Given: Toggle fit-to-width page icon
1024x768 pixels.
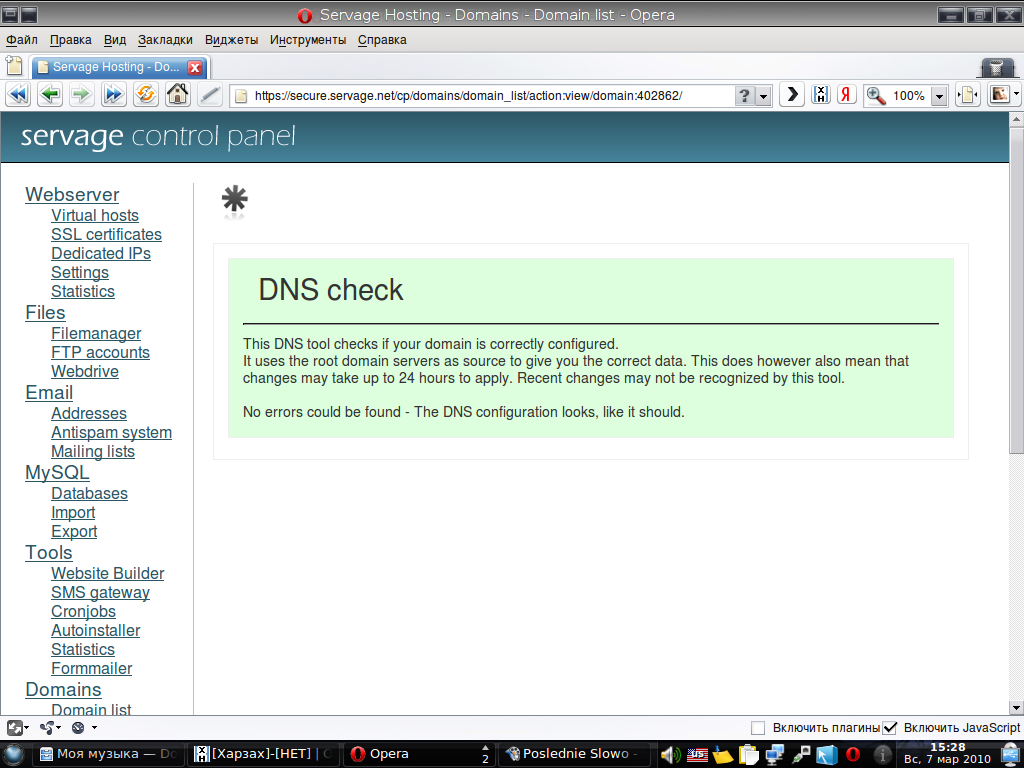Looking at the screenshot, I should pyautogui.click(x=968, y=95).
